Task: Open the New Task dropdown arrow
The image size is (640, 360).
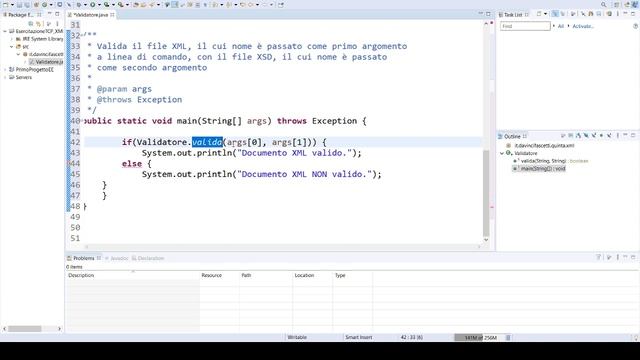Action: pyautogui.click(x=546, y=14)
